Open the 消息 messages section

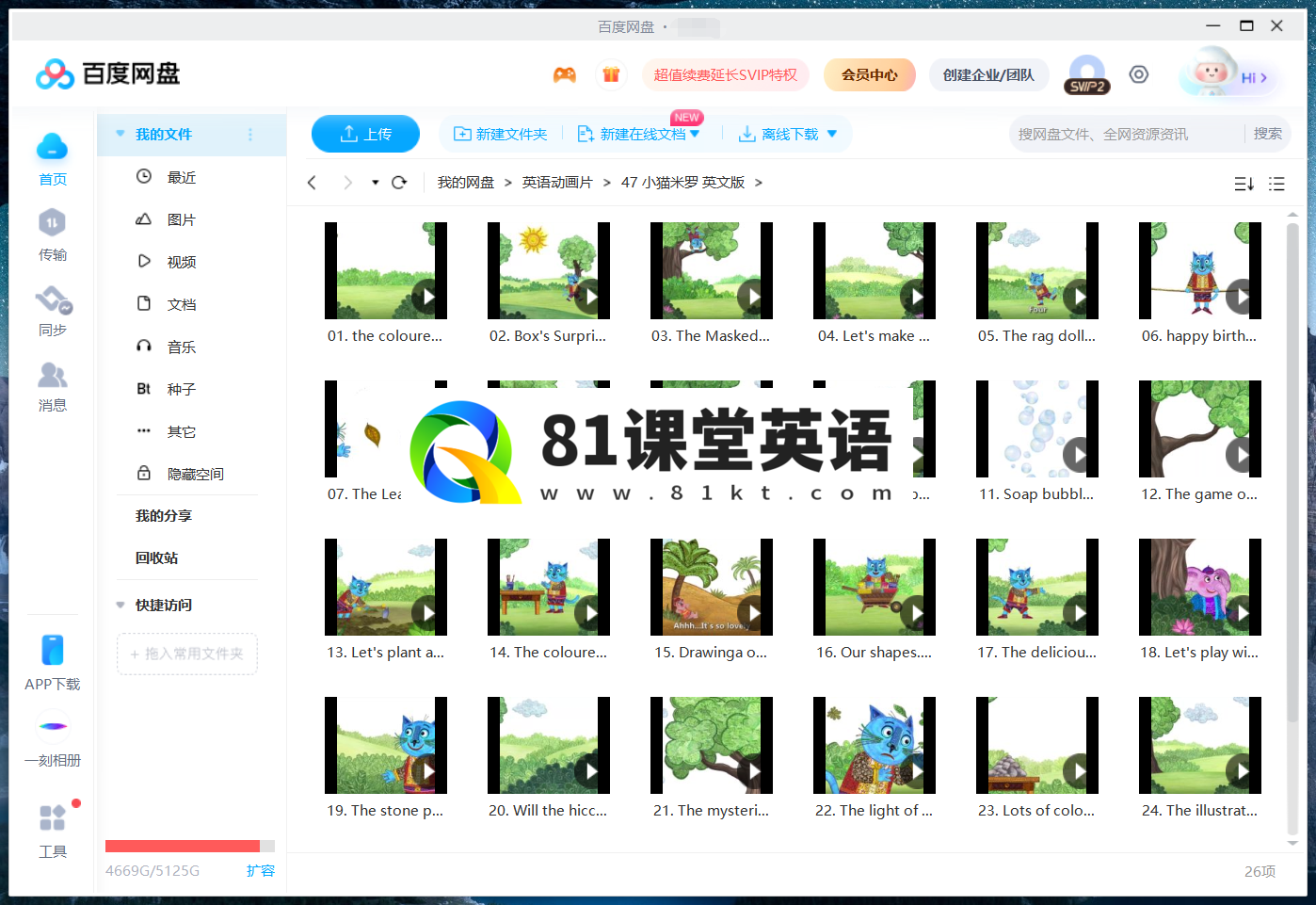[x=52, y=375]
